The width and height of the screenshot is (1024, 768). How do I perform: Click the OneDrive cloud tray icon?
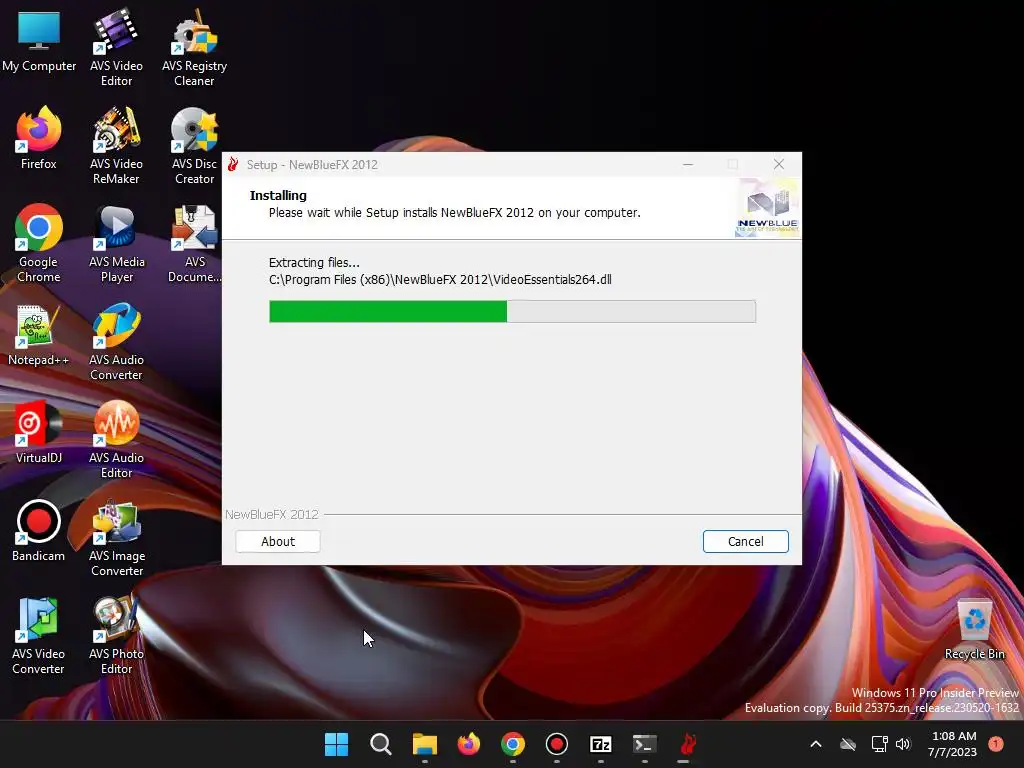848,744
